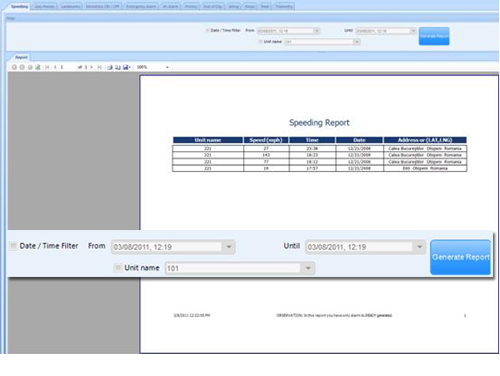This screenshot has width=500, height=376.
Task: Toggle the small Date / Time Filter checkbox in the top bar
Action: [x=207, y=30]
